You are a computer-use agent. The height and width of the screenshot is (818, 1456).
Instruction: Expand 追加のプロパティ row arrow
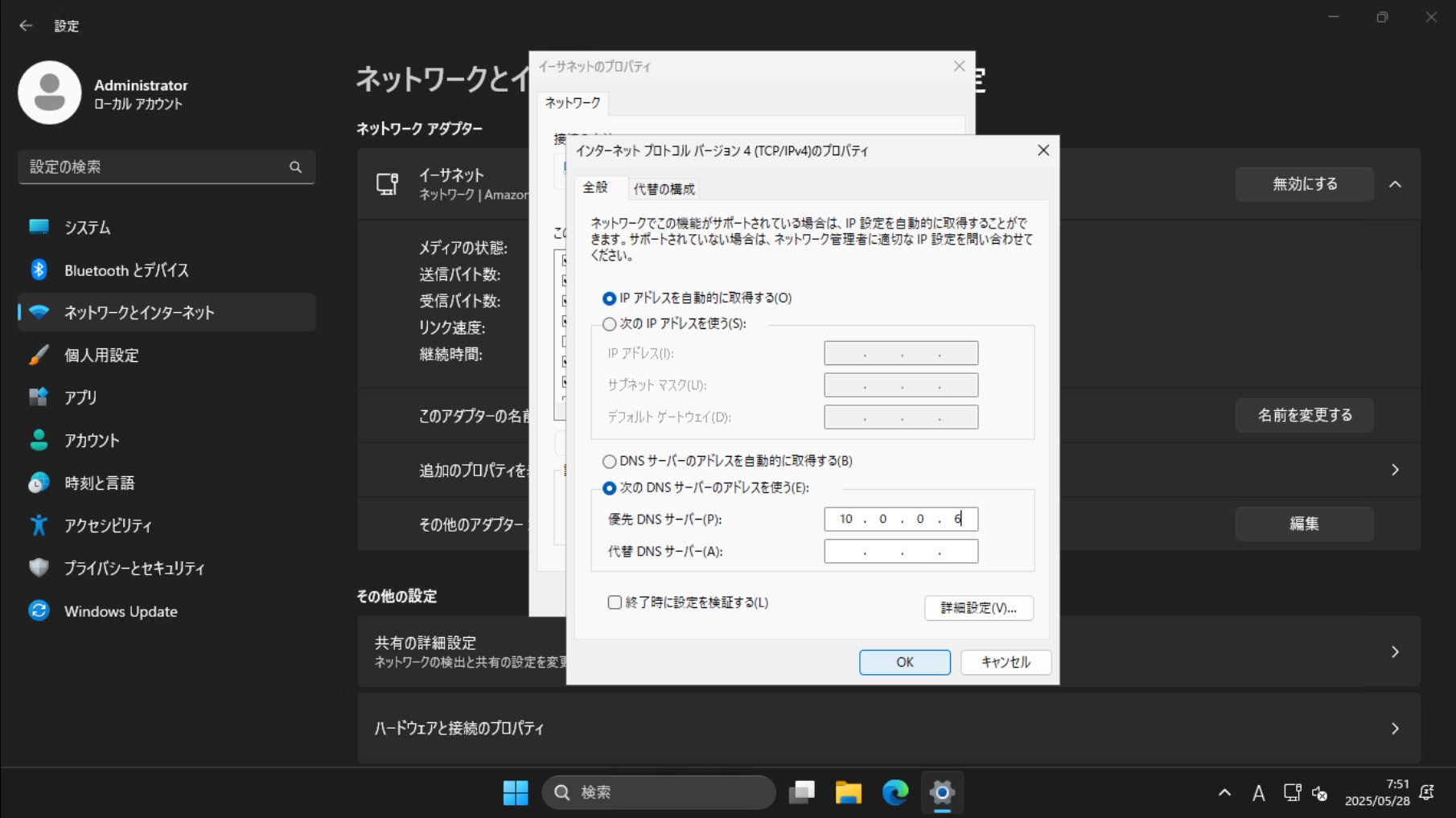click(1395, 470)
